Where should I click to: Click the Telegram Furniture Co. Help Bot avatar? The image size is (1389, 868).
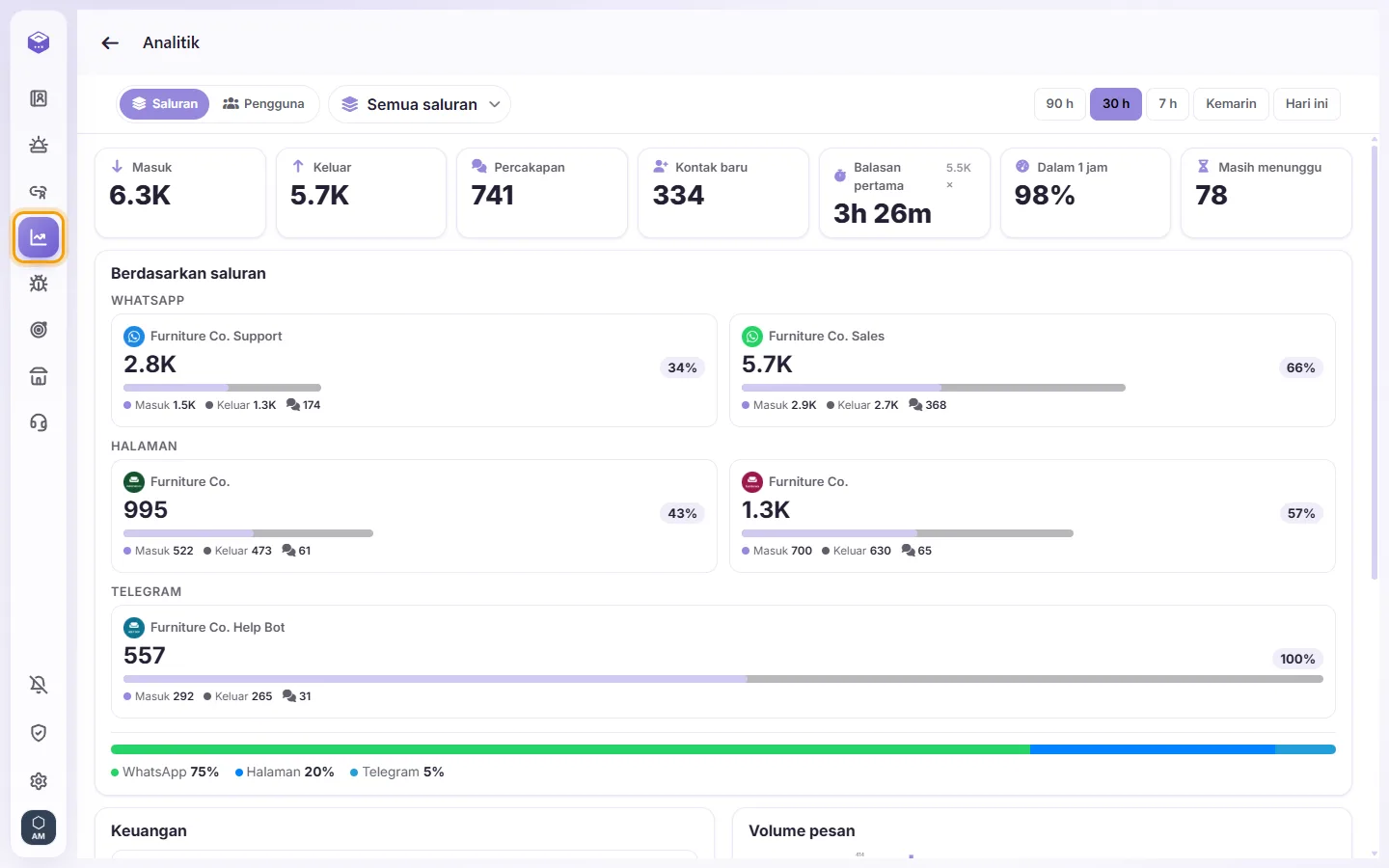(x=134, y=628)
